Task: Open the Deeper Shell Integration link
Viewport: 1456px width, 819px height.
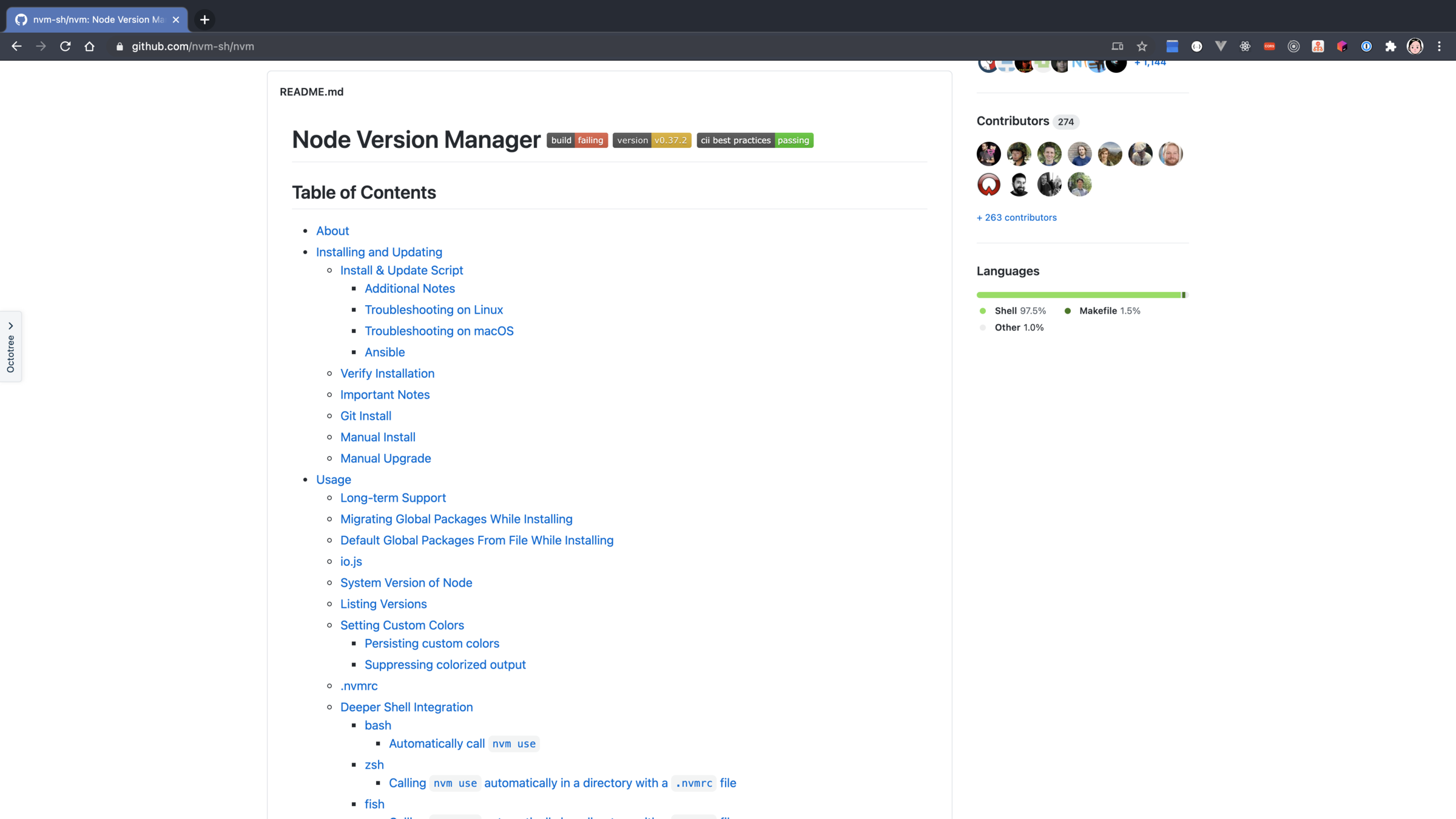Action: pos(406,707)
